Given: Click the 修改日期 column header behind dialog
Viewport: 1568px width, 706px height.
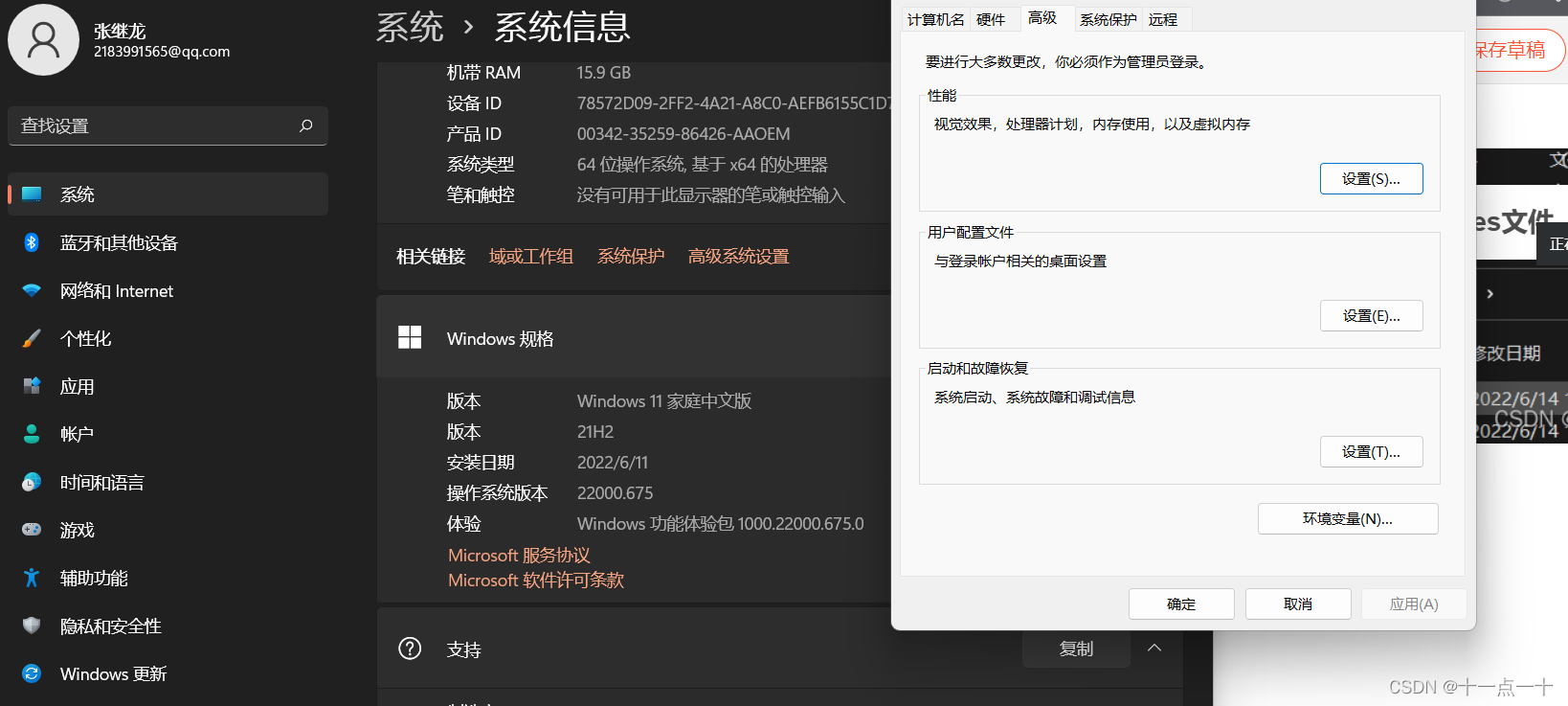Looking at the screenshot, I should tap(1508, 353).
